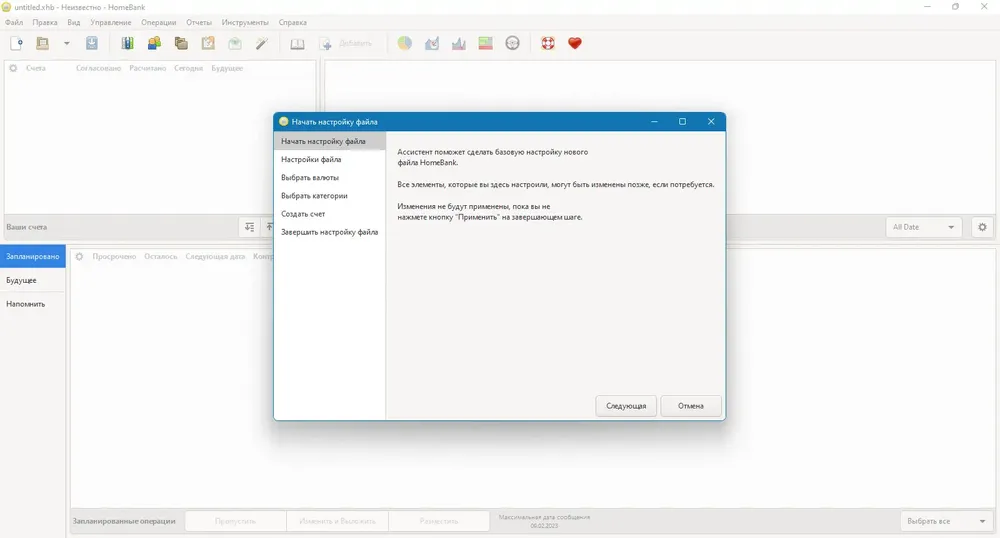Open the Вид menu
Image resolution: width=1000 pixels, height=538 pixels.
[74, 22]
